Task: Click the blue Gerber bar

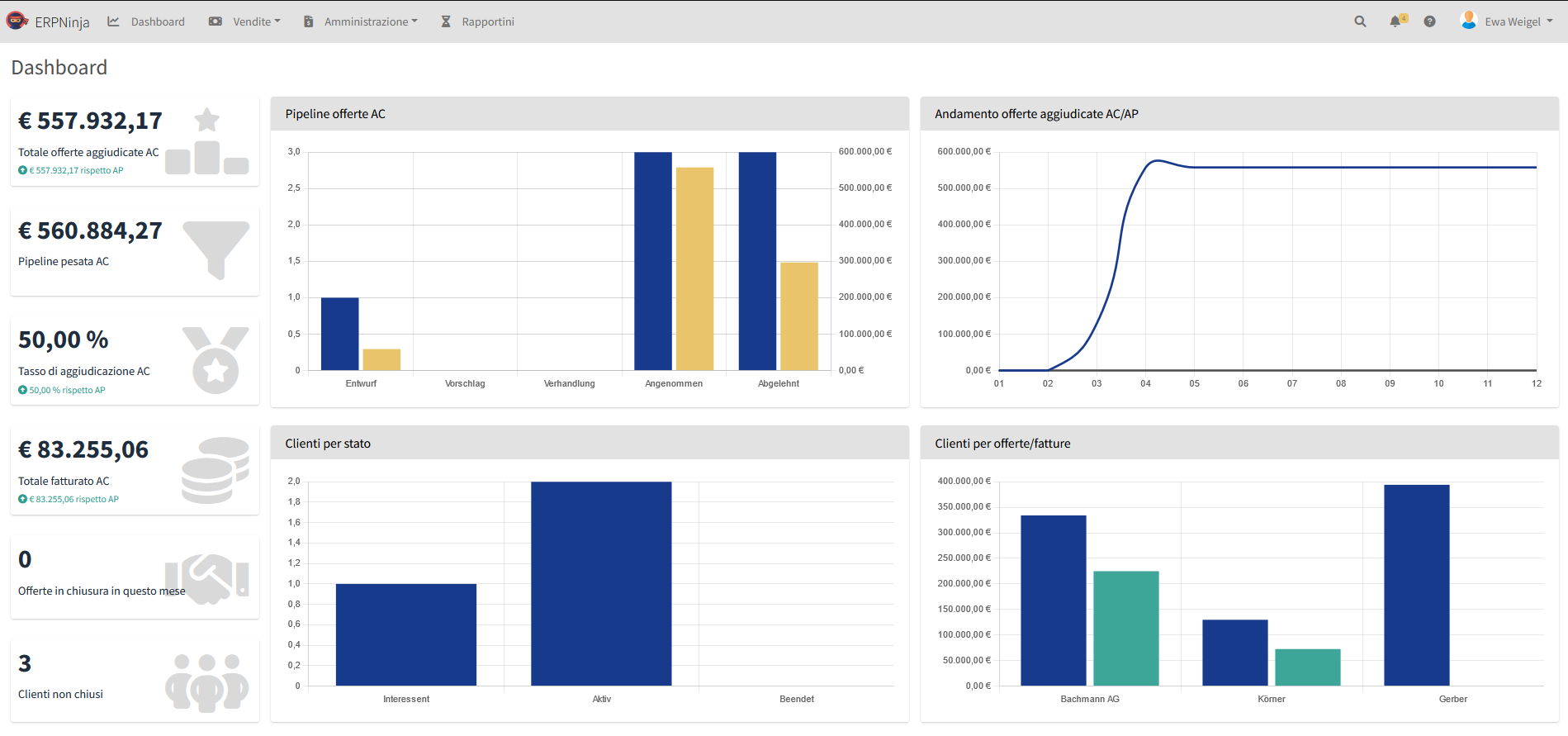Action: 1417,585
